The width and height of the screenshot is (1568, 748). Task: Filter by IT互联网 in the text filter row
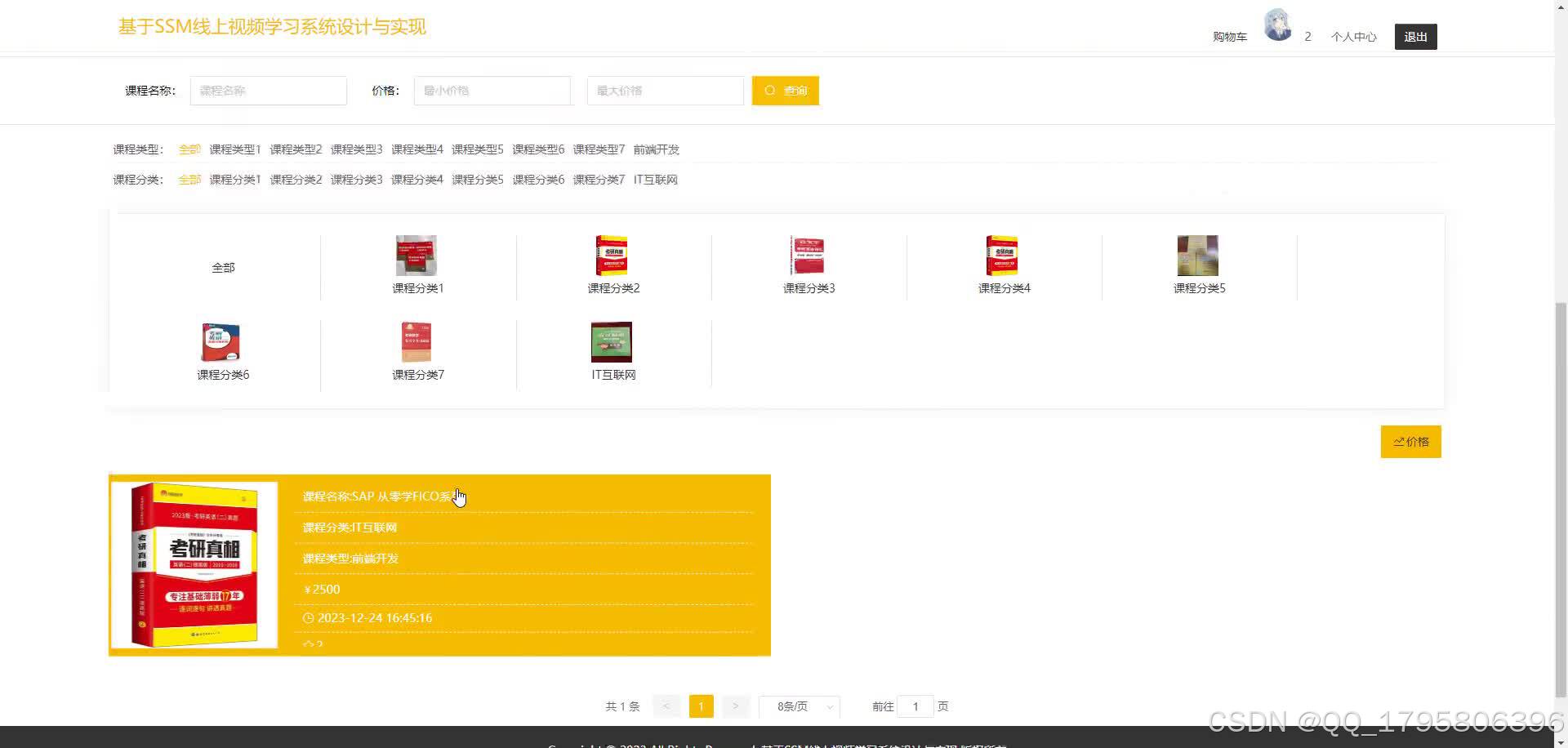click(656, 180)
